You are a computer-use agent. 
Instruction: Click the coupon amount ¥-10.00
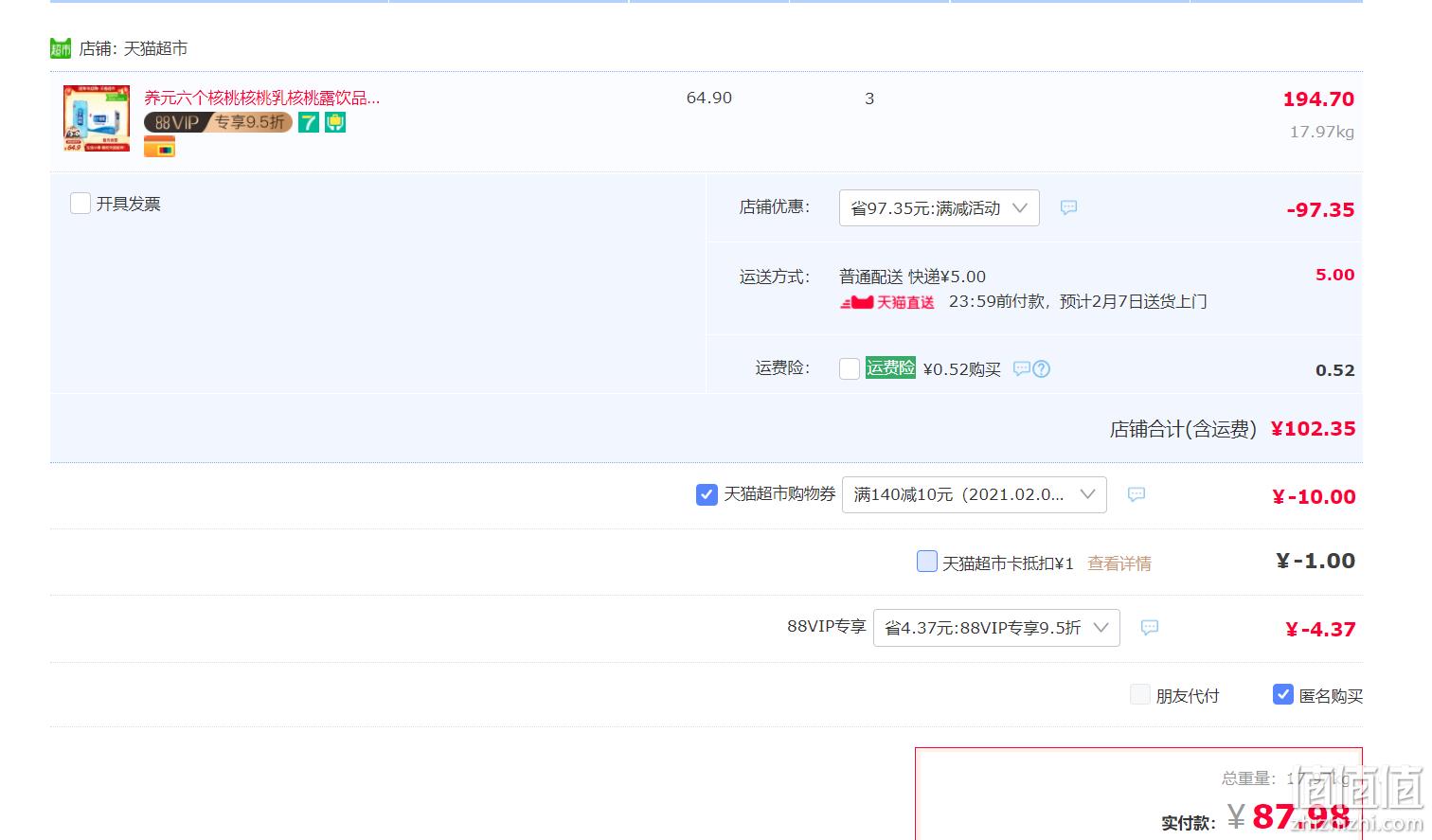(x=1314, y=497)
